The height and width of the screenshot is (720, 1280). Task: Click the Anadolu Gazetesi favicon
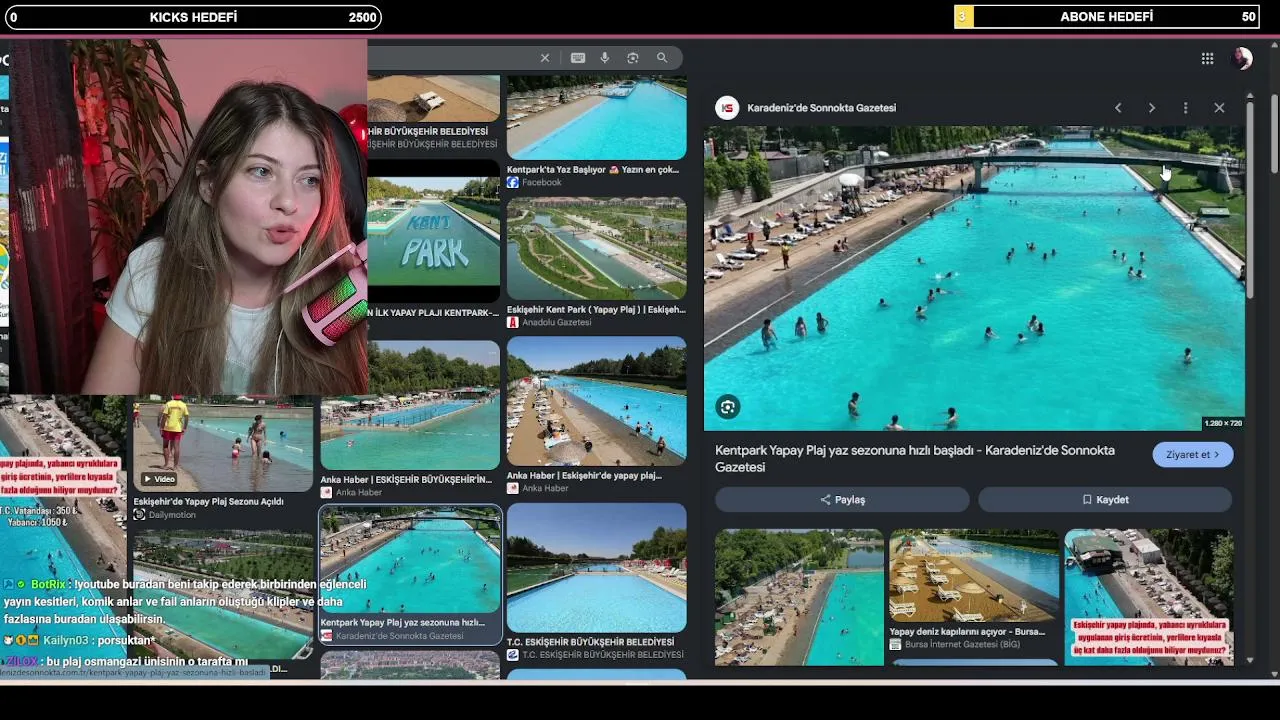tap(513, 323)
